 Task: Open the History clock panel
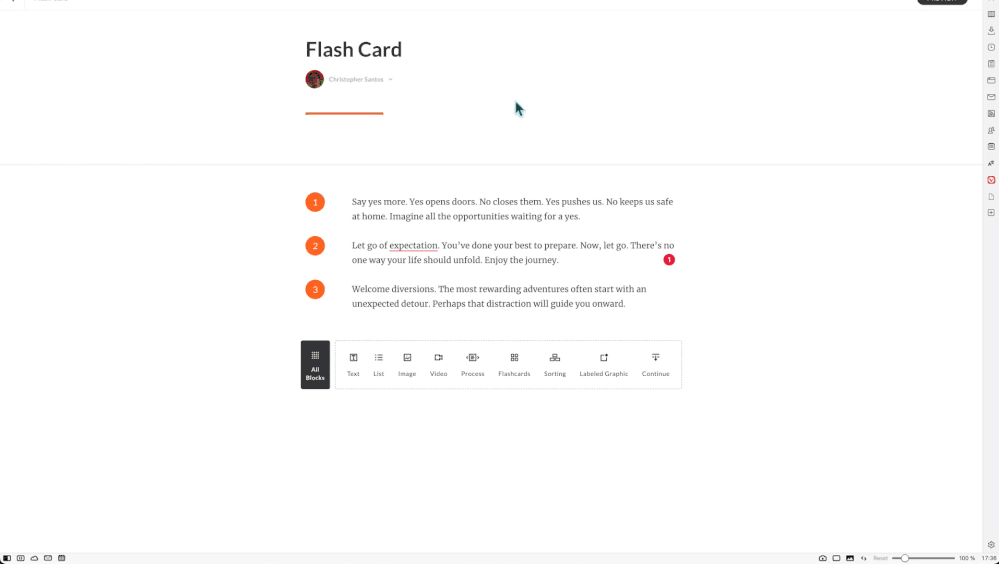point(991,47)
